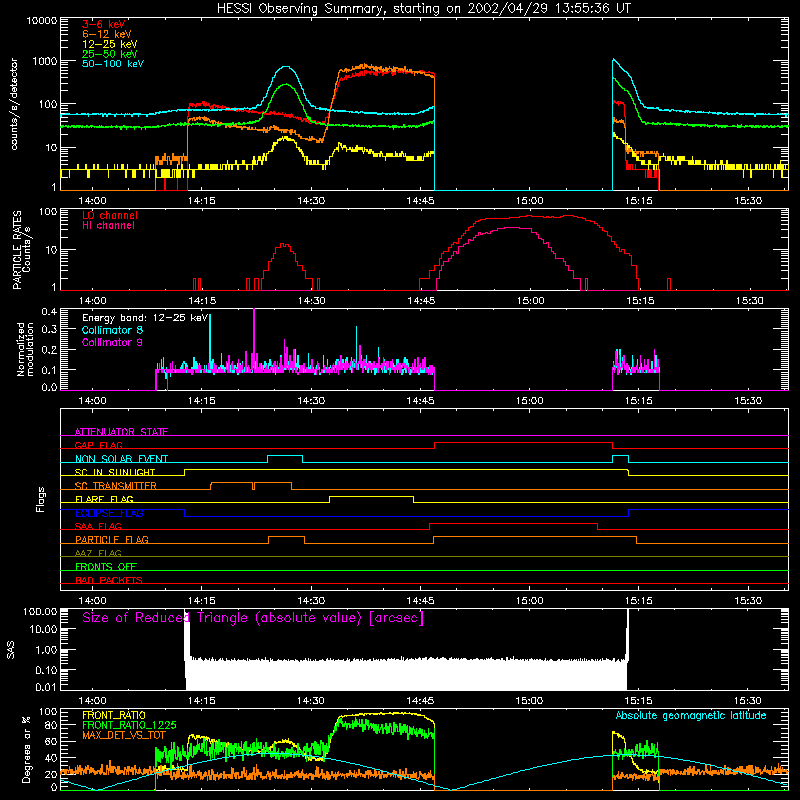Click the 'ATTENUATOR_STATE' flag label
This screenshot has height=800, width=800.
121,432
